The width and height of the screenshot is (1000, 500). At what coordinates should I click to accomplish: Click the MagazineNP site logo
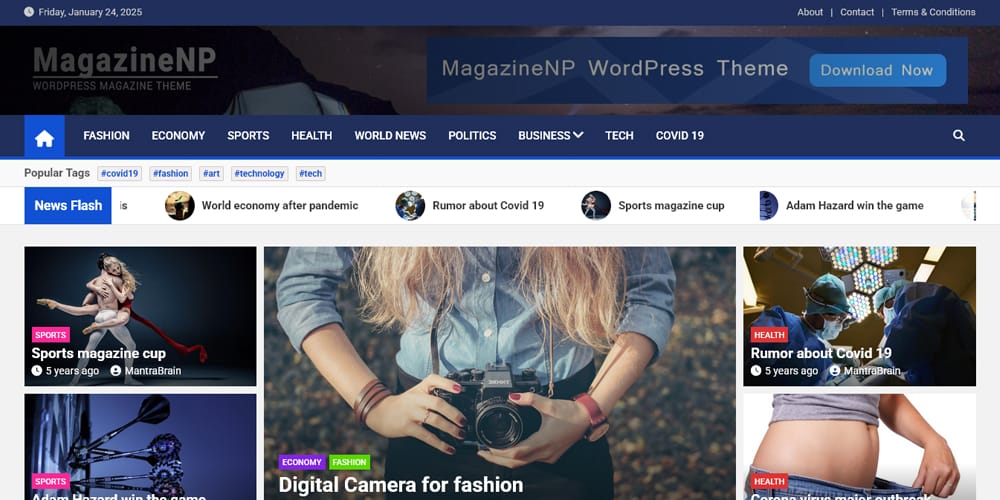125,68
